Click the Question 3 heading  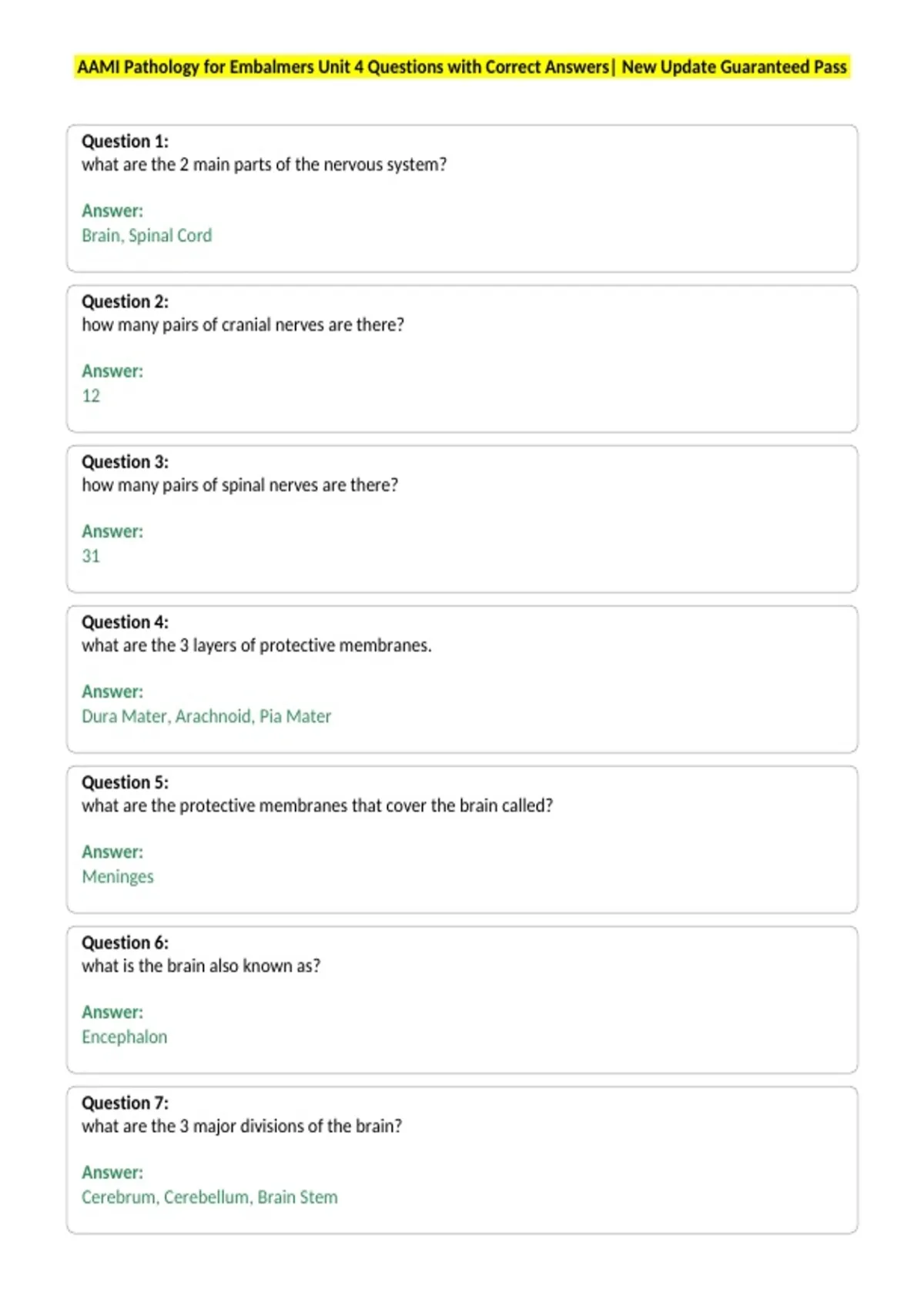pos(125,461)
